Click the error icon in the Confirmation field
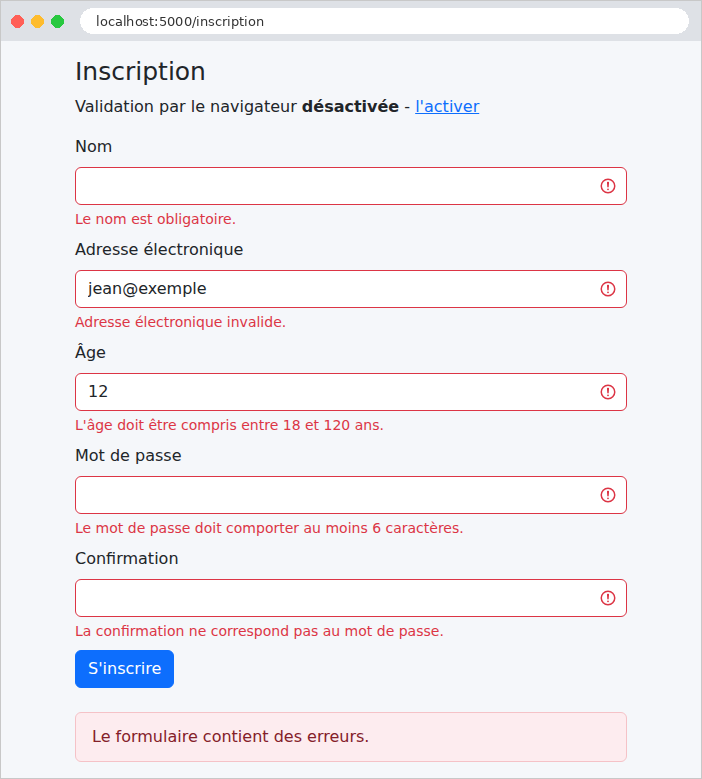Image resolution: width=702 pixels, height=779 pixels. click(608, 598)
